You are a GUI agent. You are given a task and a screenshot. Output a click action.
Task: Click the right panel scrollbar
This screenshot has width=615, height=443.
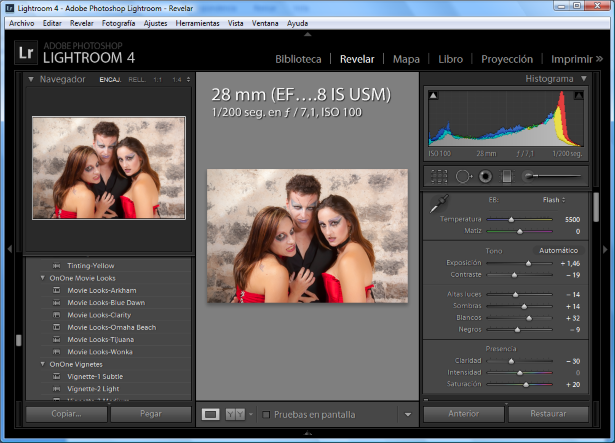tap(596, 207)
